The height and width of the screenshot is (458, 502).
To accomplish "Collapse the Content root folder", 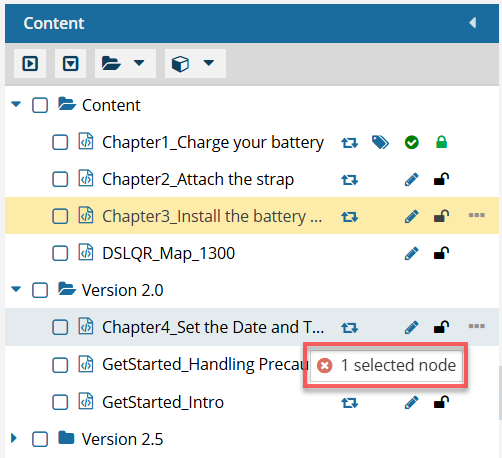I will tap(16, 104).
